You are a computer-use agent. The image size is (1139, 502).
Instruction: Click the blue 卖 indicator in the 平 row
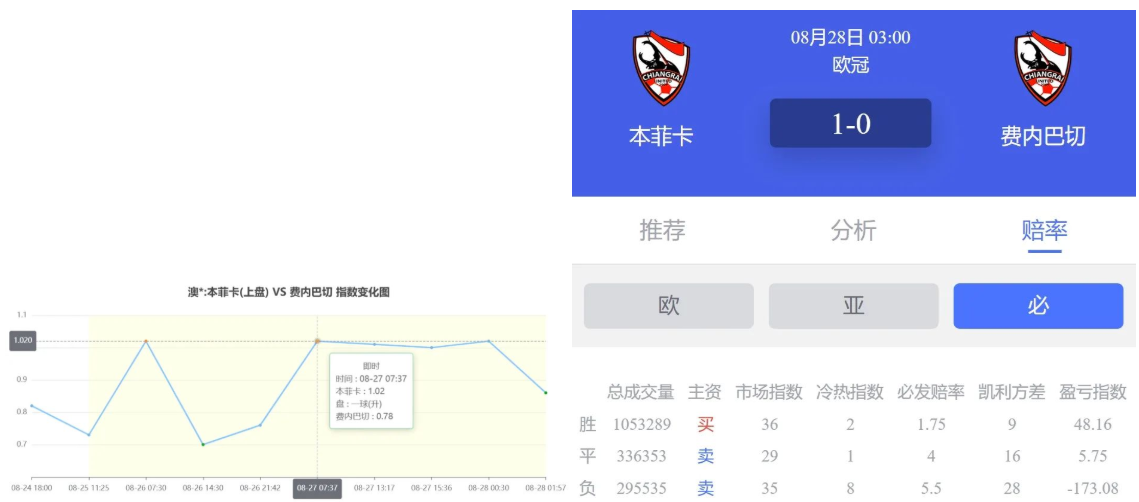pos(706,456)
